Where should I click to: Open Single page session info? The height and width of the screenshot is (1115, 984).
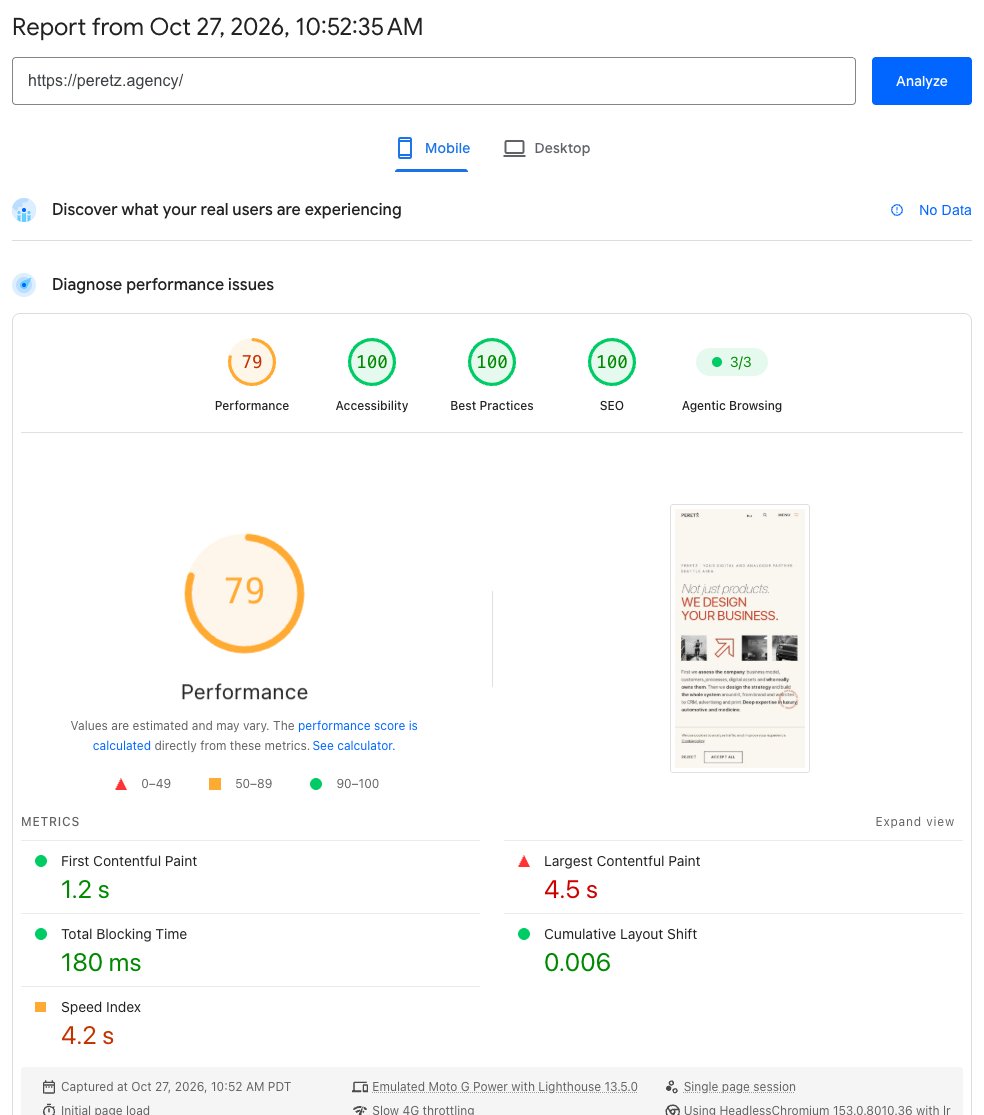(739, 1087)
